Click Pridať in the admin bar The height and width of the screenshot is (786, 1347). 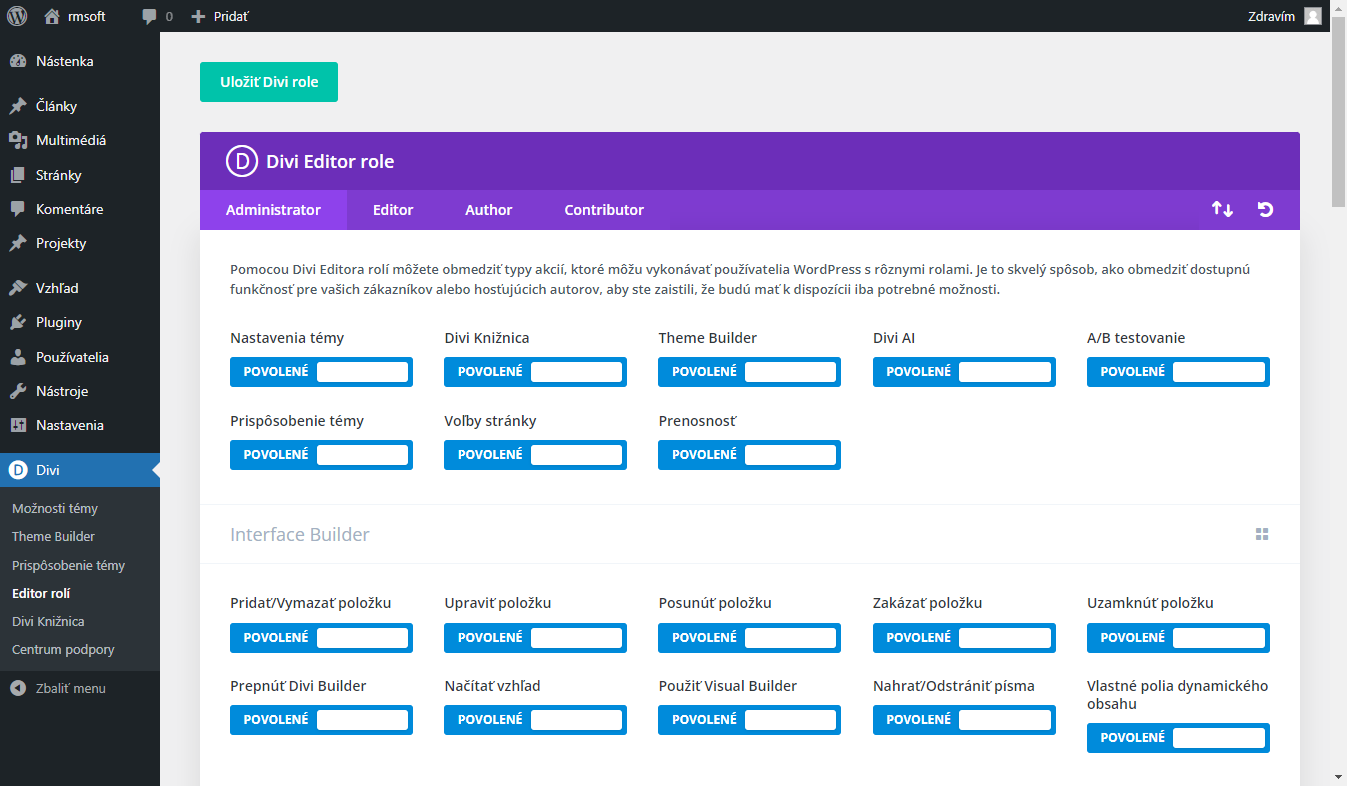tap(231, 16)
